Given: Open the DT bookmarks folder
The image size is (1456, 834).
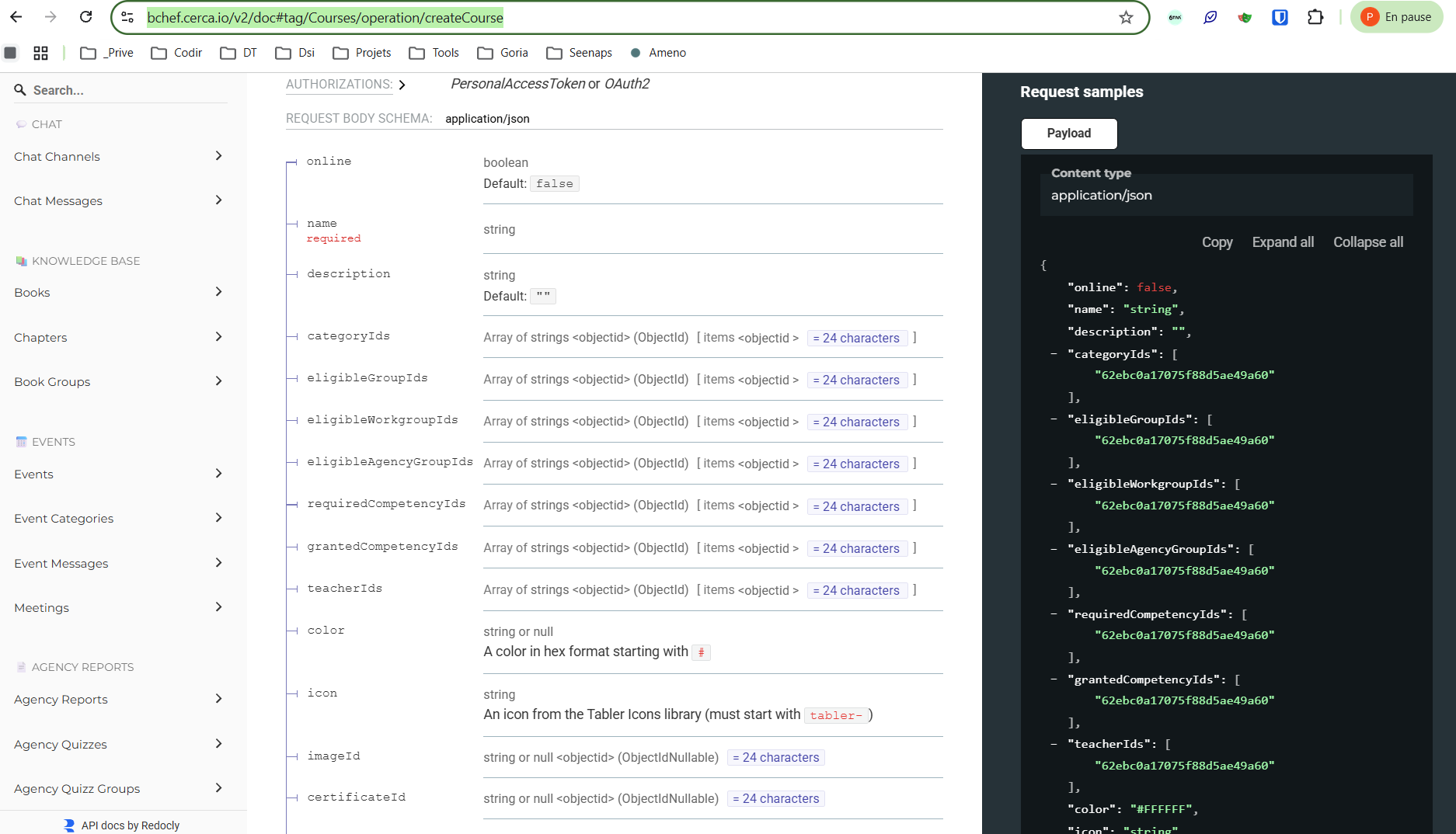Looking at the screenshot, I should [239, 53].
